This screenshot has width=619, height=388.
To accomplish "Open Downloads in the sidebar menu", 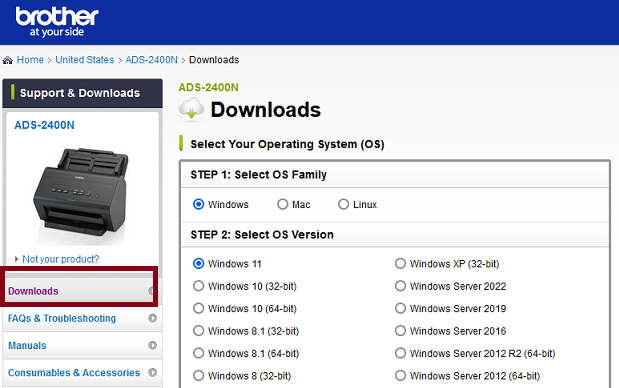I will (33, 291).
